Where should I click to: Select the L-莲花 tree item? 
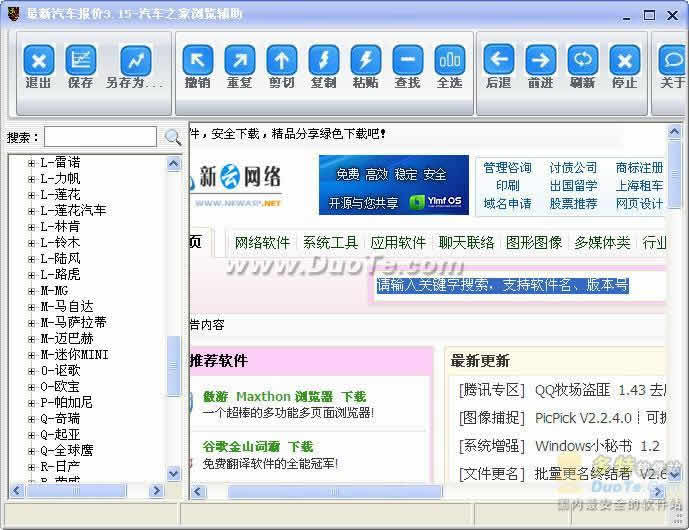[60, 195]
